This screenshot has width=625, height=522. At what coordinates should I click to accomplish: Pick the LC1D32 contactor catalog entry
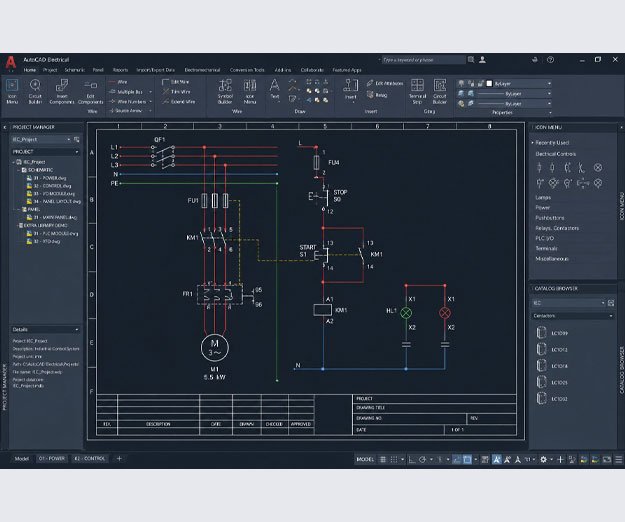(x=552, y=398)
